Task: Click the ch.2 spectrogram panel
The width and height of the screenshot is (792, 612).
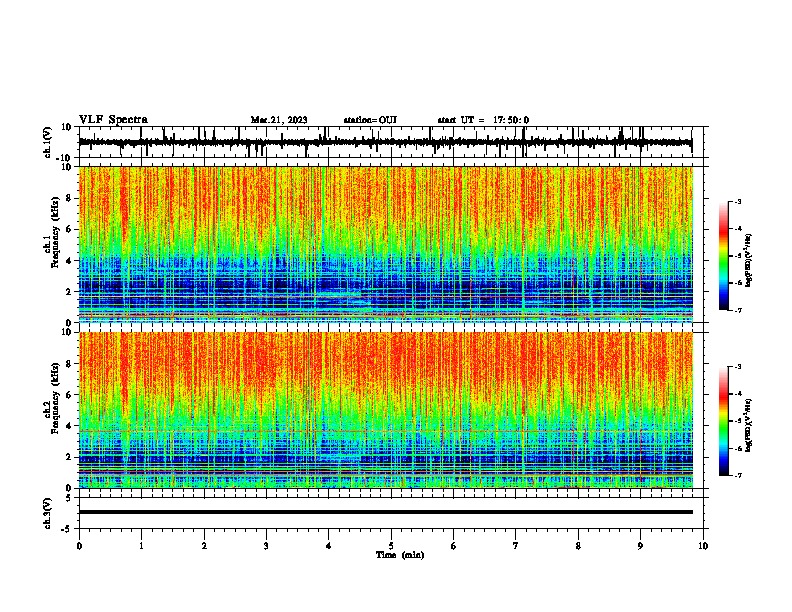Action: pyautogui.click(x=386, y=410)
